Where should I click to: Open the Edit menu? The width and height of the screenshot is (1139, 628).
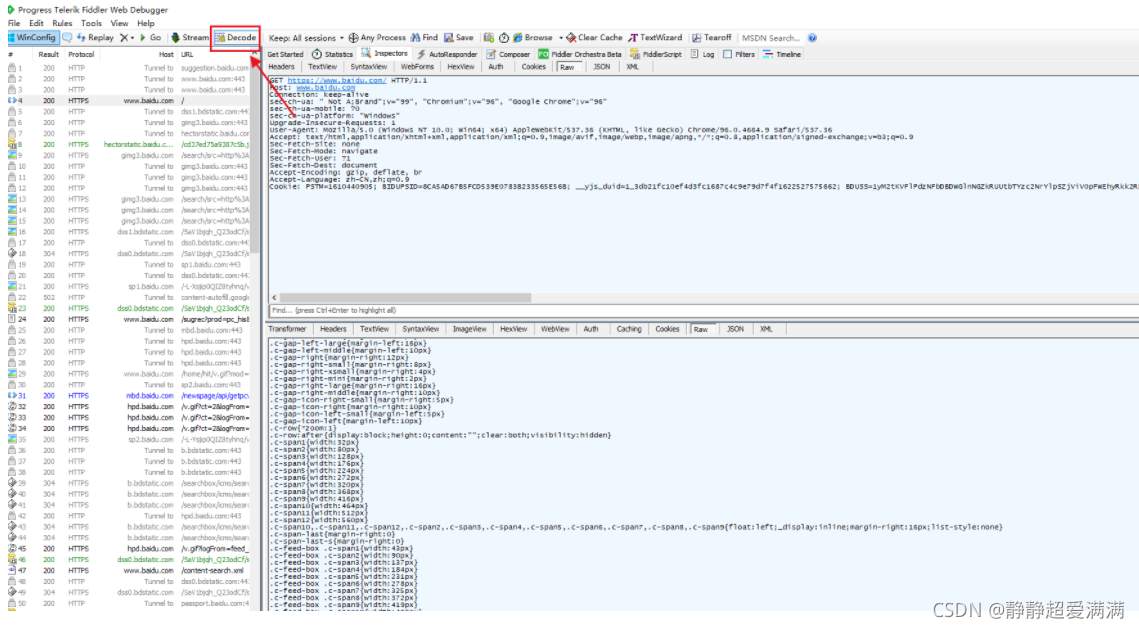[36, 23]
